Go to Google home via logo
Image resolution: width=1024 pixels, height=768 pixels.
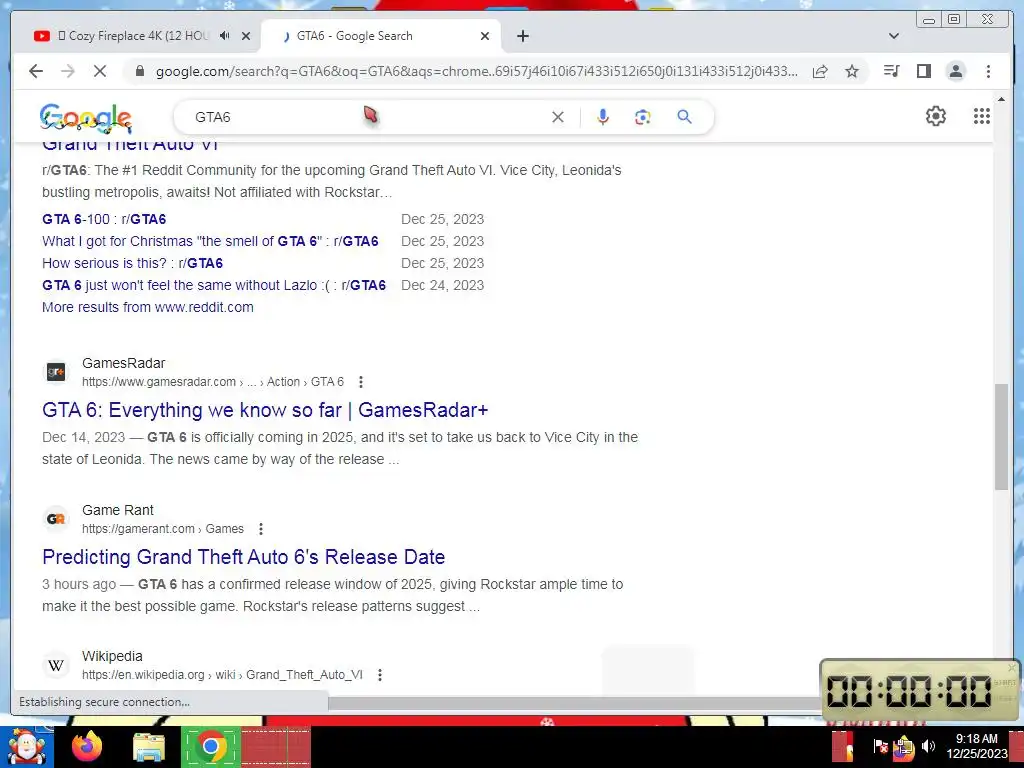coord(86,118)
